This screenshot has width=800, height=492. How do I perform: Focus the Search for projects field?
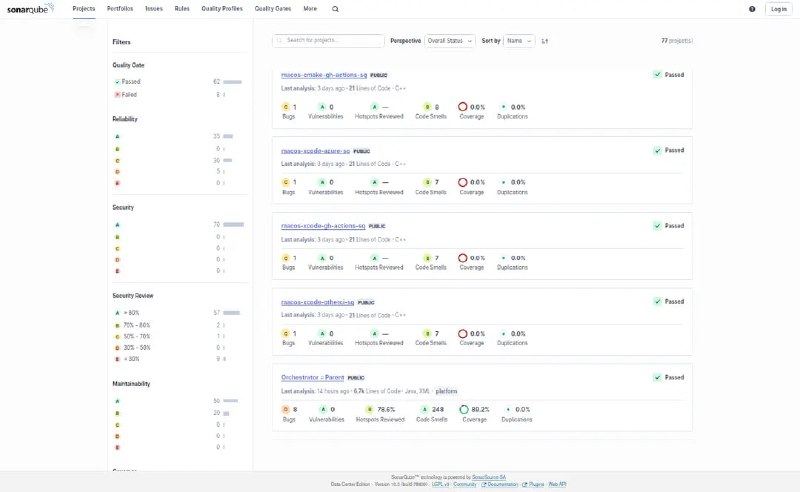click(x=328, y=40)
